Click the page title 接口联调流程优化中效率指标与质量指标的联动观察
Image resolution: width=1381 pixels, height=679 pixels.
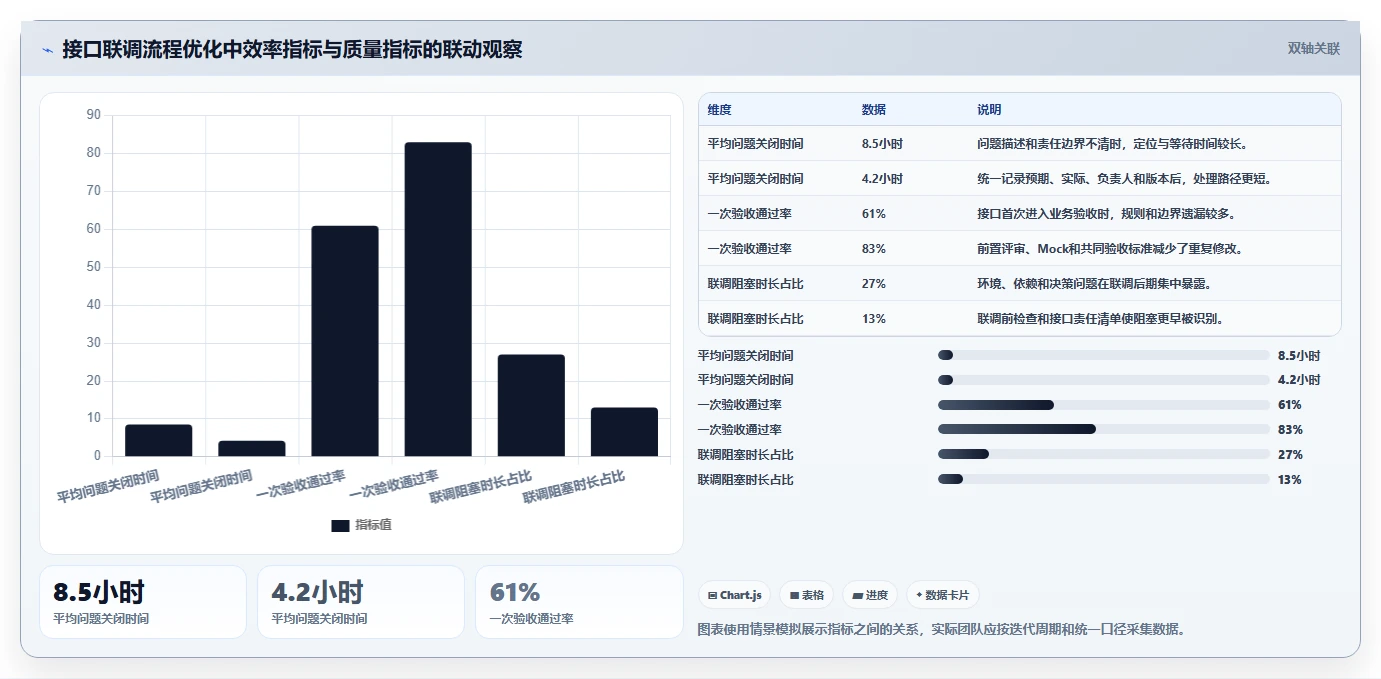coord(292,49)
